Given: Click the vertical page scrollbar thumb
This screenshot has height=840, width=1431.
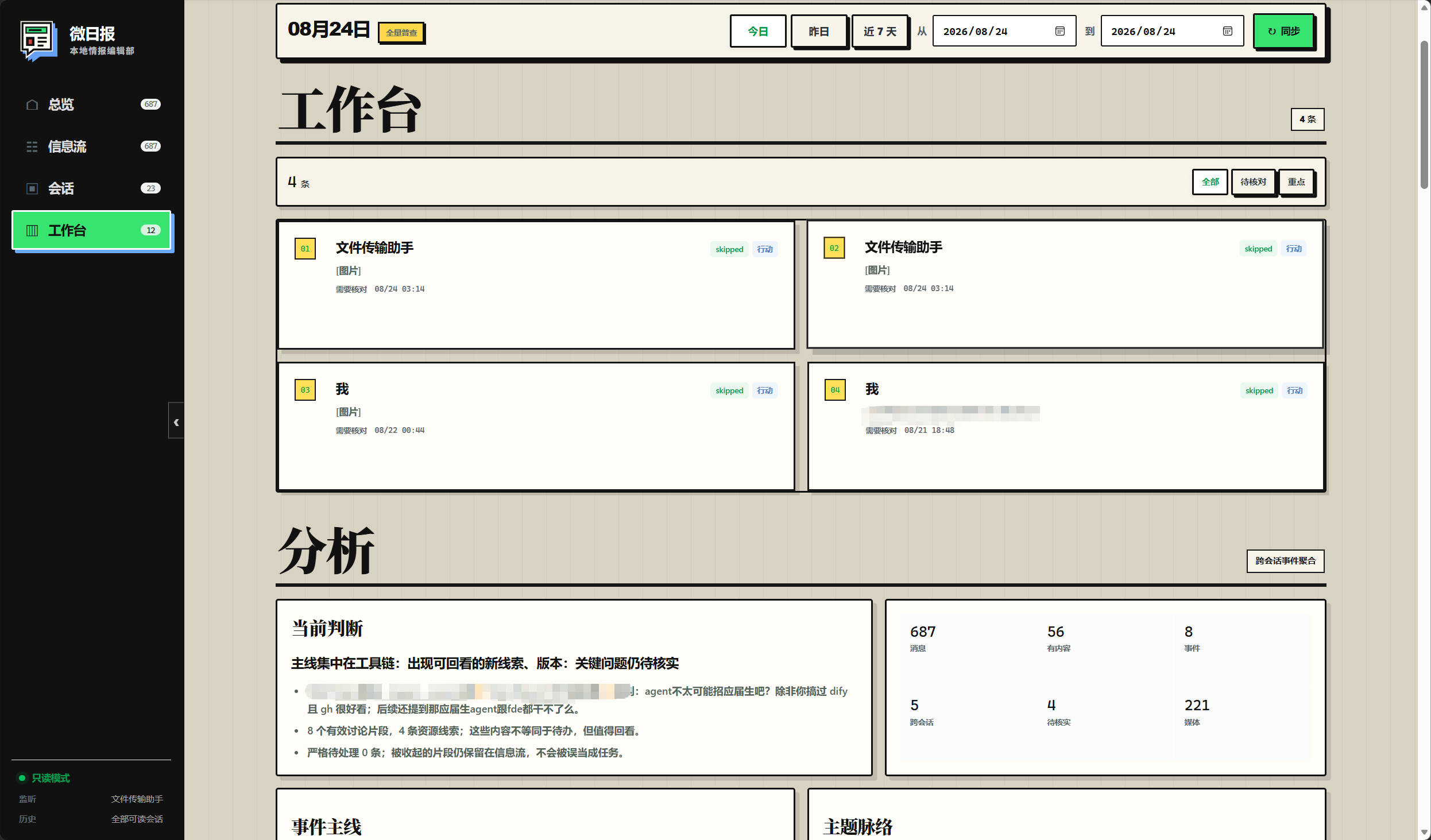Looking at the screenshot, I should 1425,115.
